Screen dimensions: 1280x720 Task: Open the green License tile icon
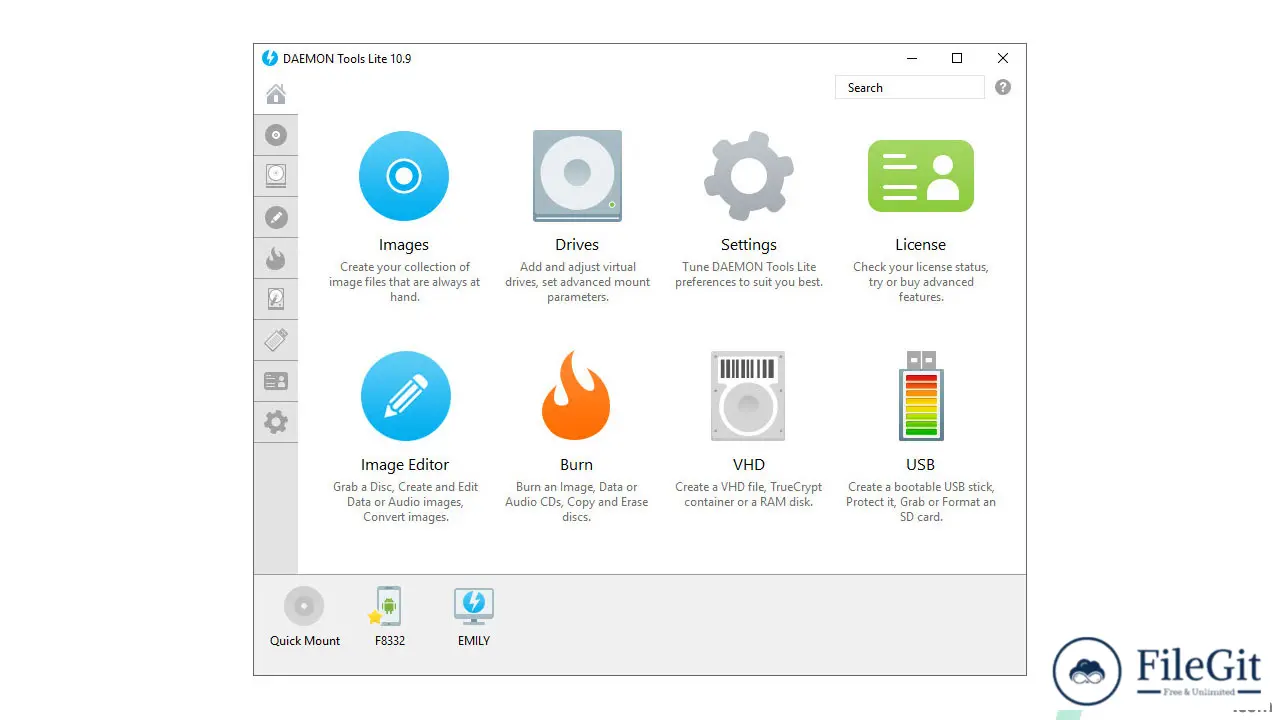pos(921,176)
